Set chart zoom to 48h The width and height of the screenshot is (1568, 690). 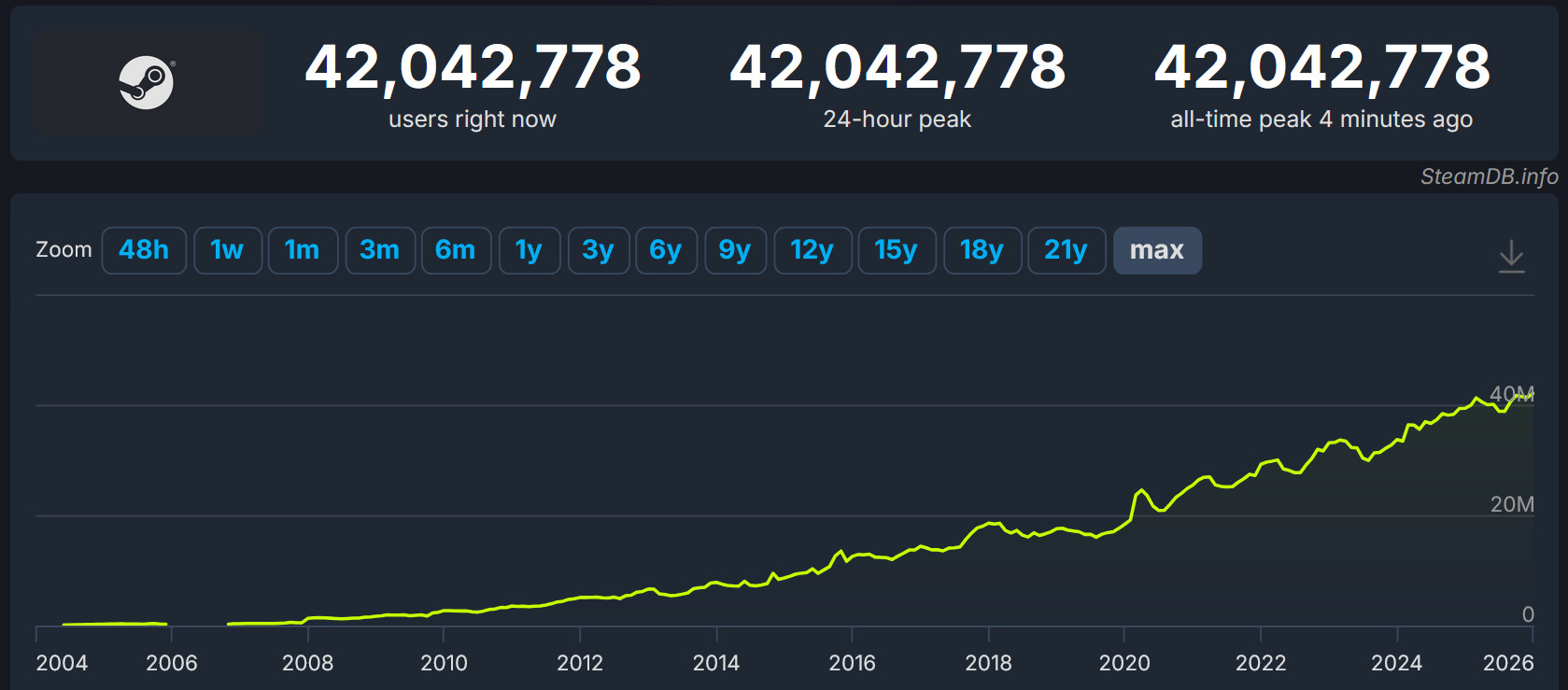(144, 250)
